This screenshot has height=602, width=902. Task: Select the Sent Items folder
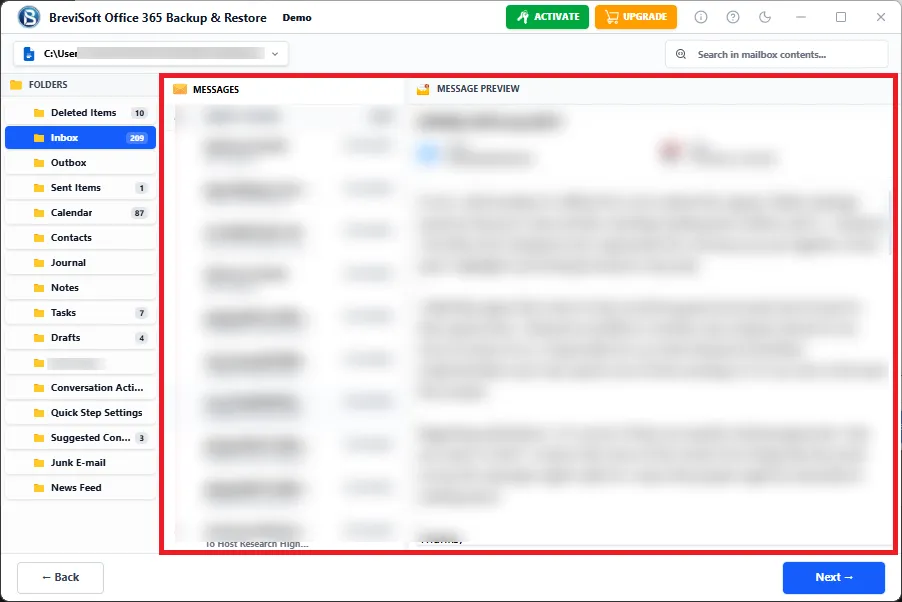[80, 188]
